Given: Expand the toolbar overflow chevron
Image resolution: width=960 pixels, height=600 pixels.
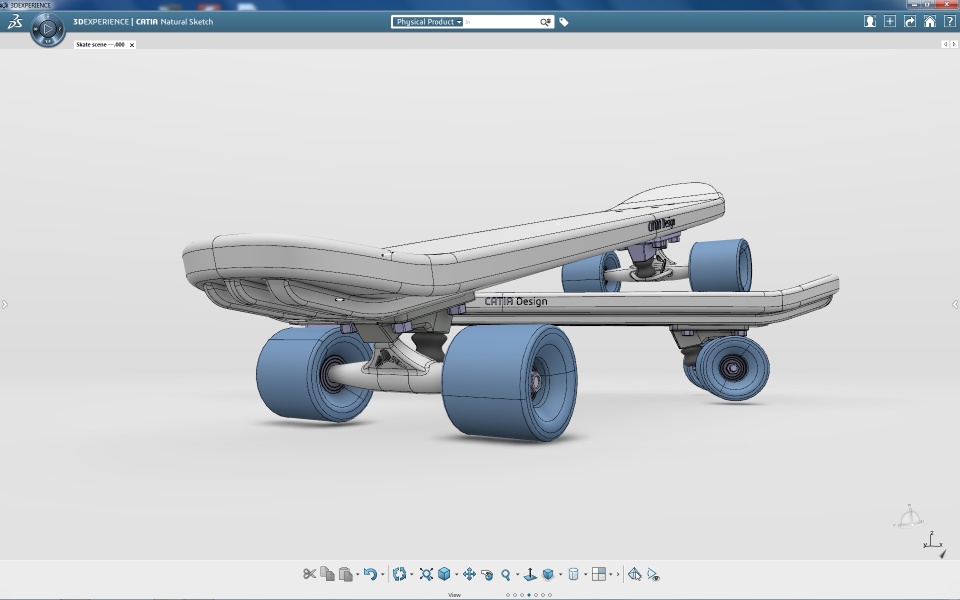Looking at the screenshot, I should point(618,574).
